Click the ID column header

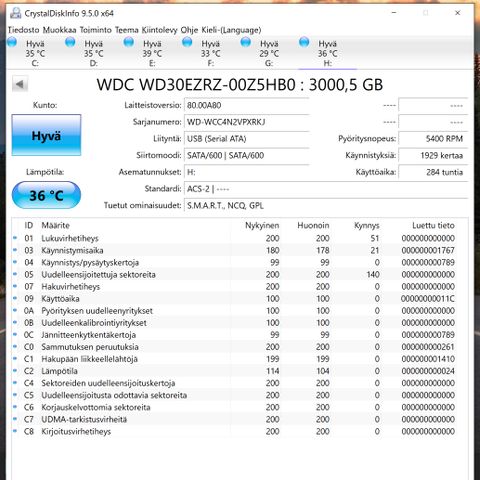(29, 225)
